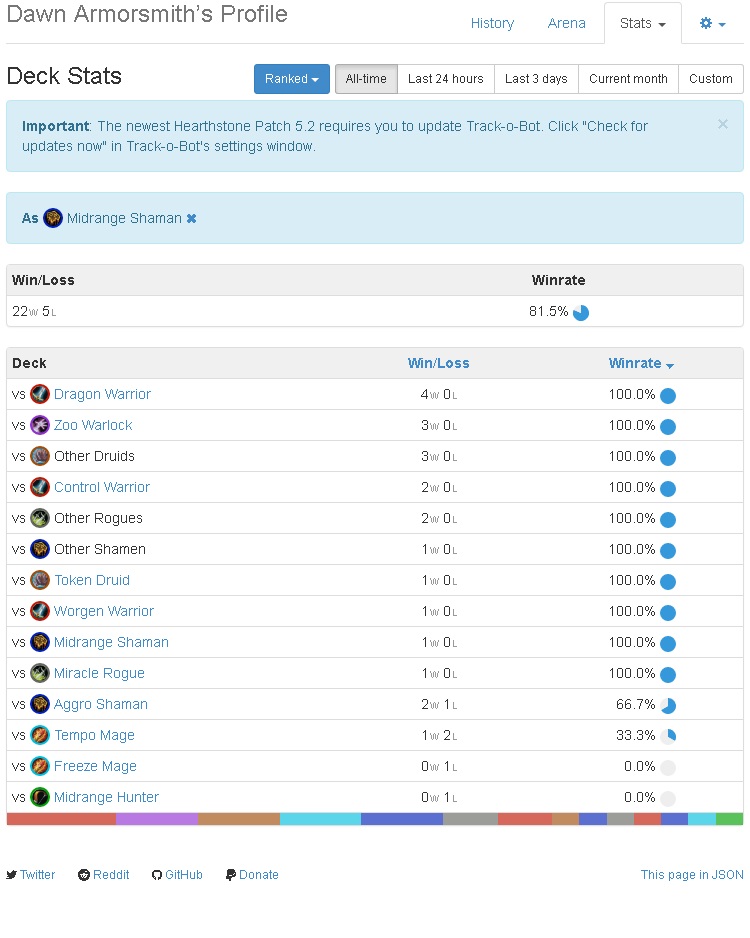The image size is (750, 938).
Task: Dismiss the Hearthstone patch notice
Action: [x=723, y=125]
